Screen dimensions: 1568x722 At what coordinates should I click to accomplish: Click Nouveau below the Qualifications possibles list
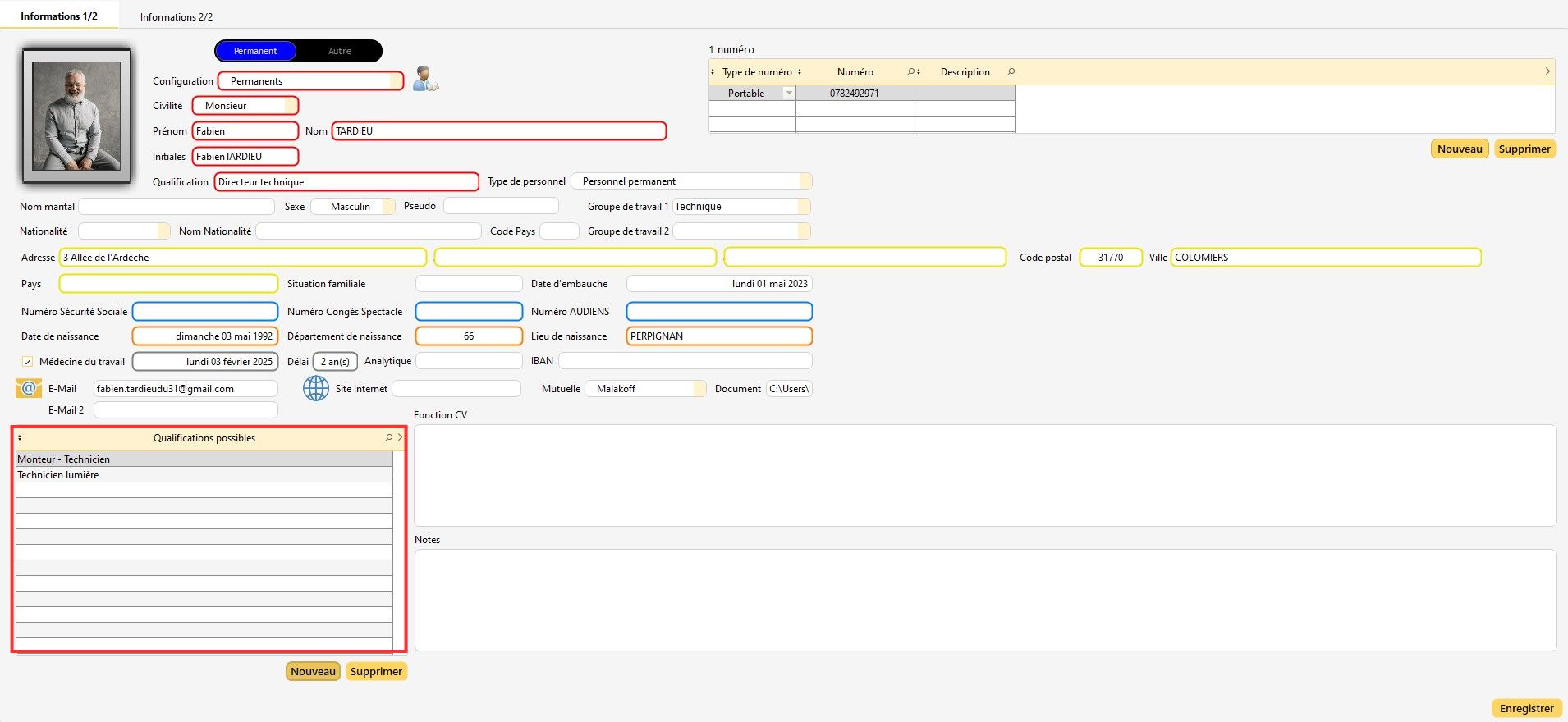(313, 671)
